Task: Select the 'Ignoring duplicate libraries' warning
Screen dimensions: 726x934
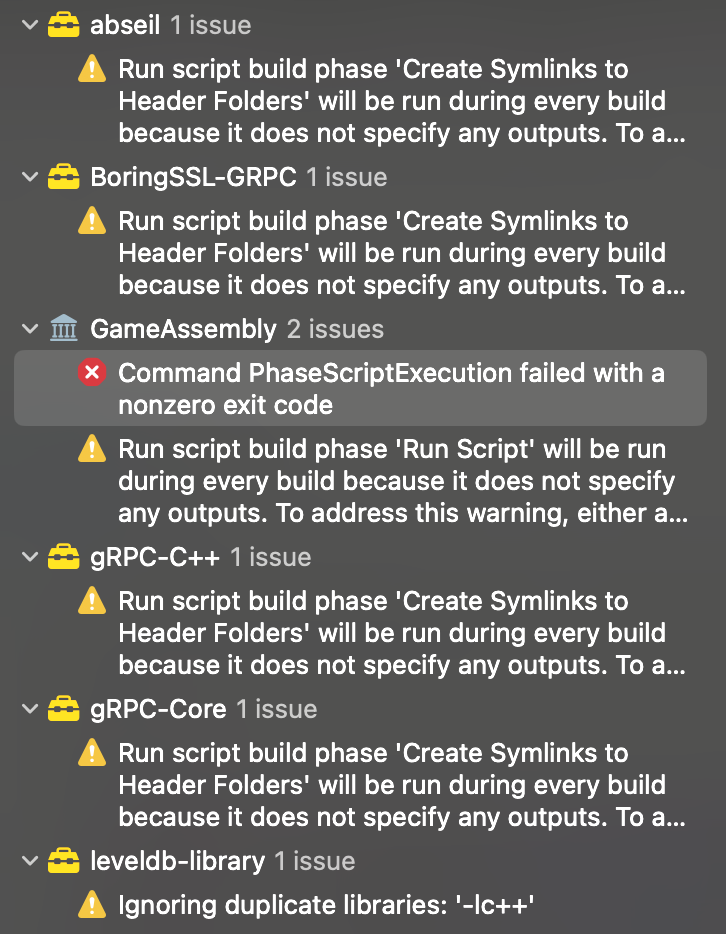Action: pos(327,906)
